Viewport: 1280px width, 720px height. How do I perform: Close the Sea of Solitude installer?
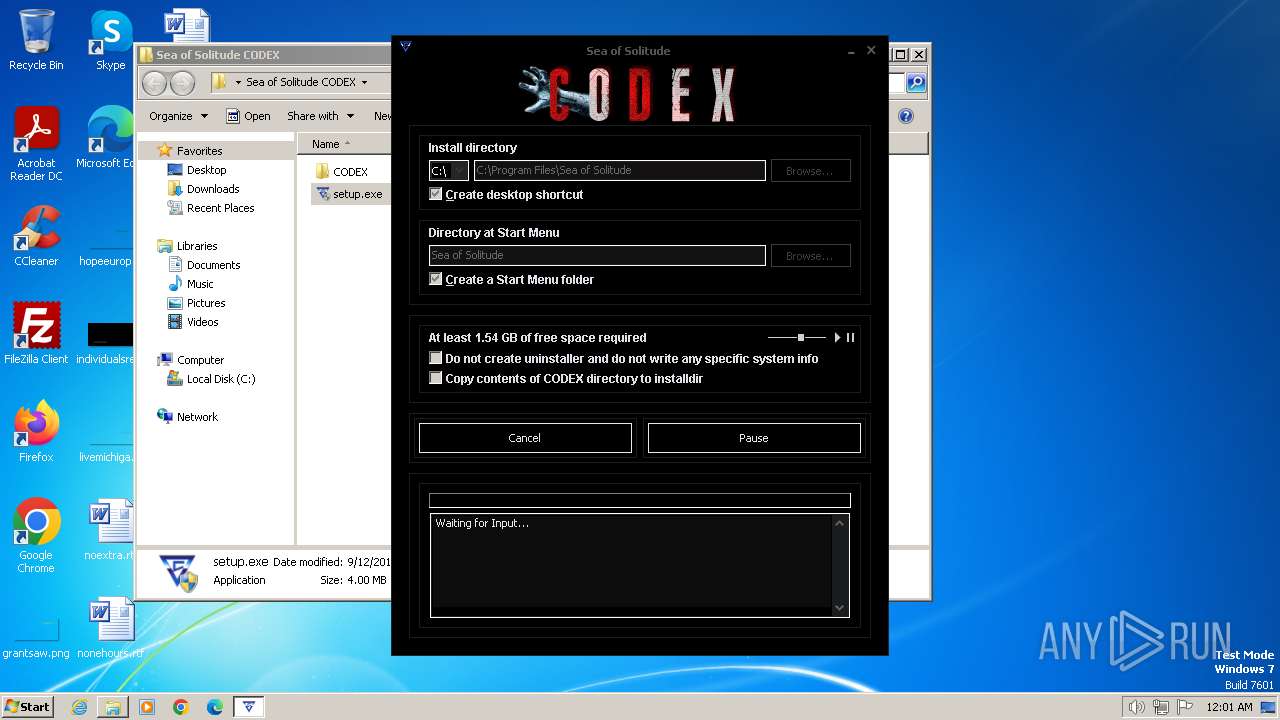pos(871,50)
